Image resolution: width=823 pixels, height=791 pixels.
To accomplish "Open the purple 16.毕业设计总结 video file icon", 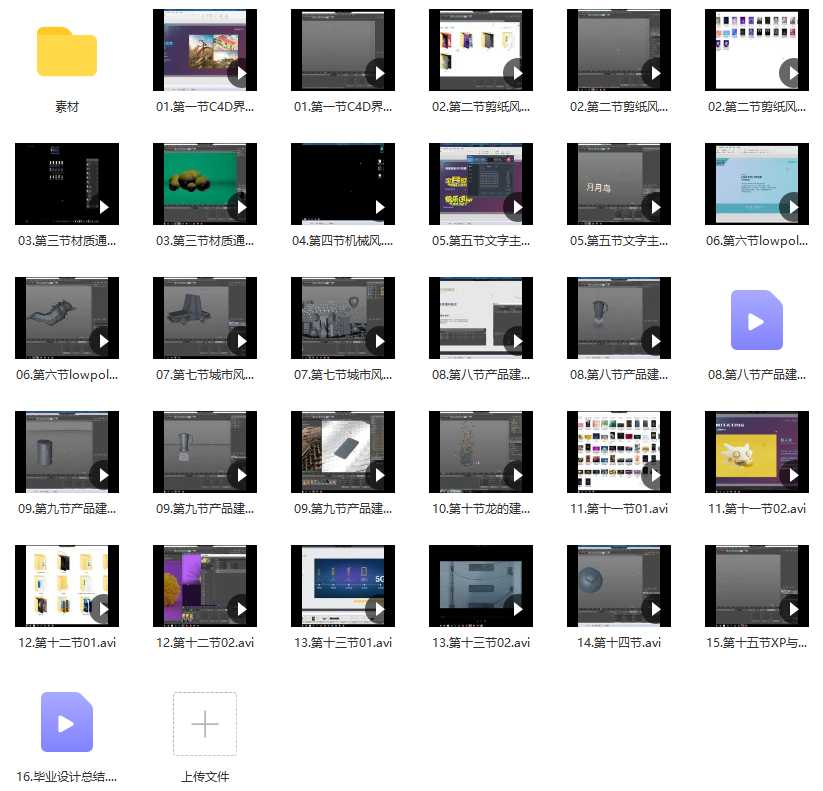I will (67, 722).
